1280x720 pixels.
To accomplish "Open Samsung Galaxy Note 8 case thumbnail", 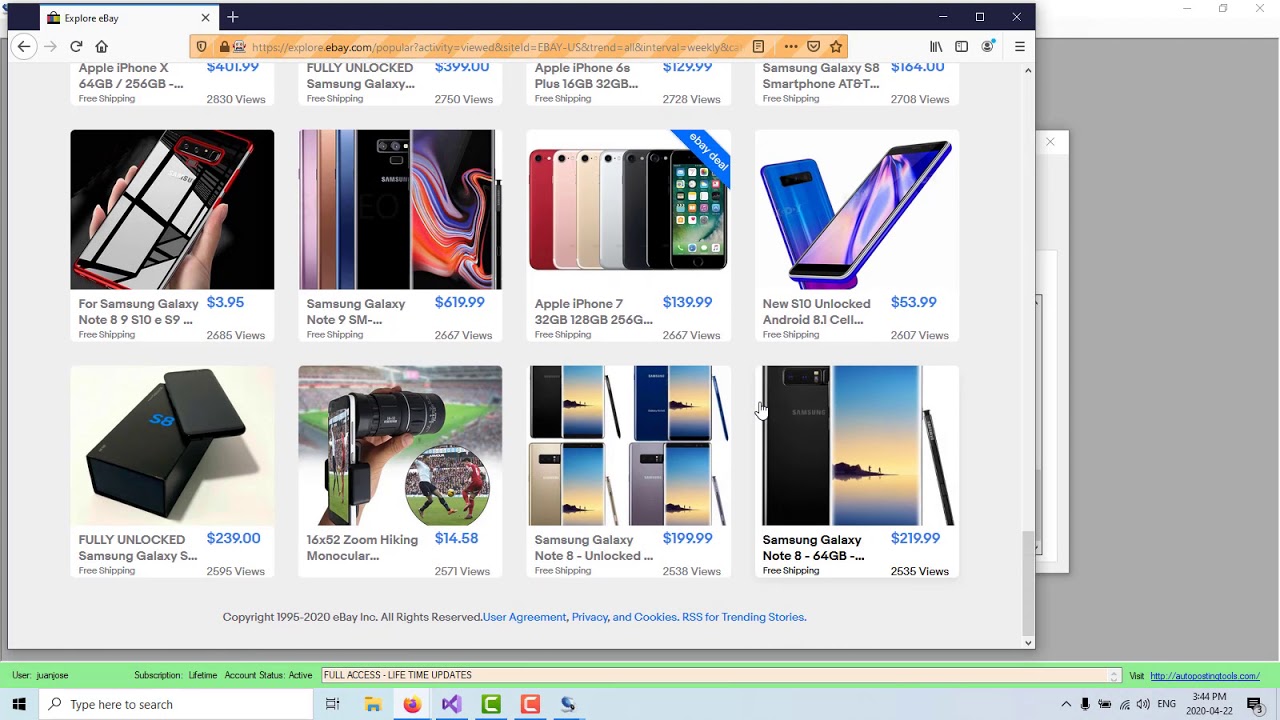I will pyautogui.click(x=172, y=209).
